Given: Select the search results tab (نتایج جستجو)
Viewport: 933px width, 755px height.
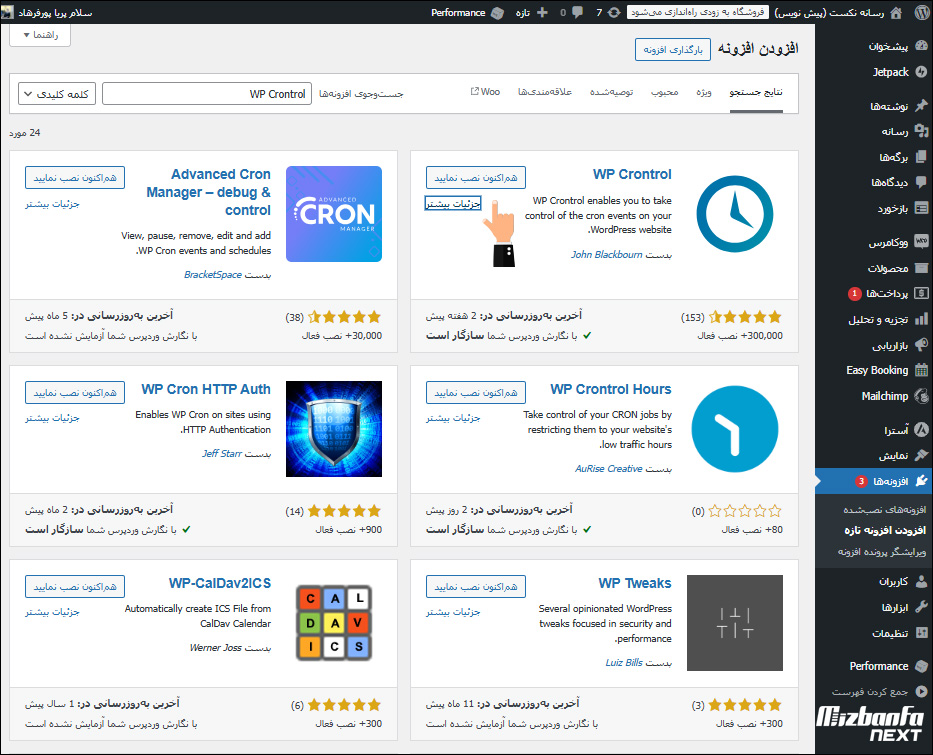Looking at the screenshot, I should 756,92.
